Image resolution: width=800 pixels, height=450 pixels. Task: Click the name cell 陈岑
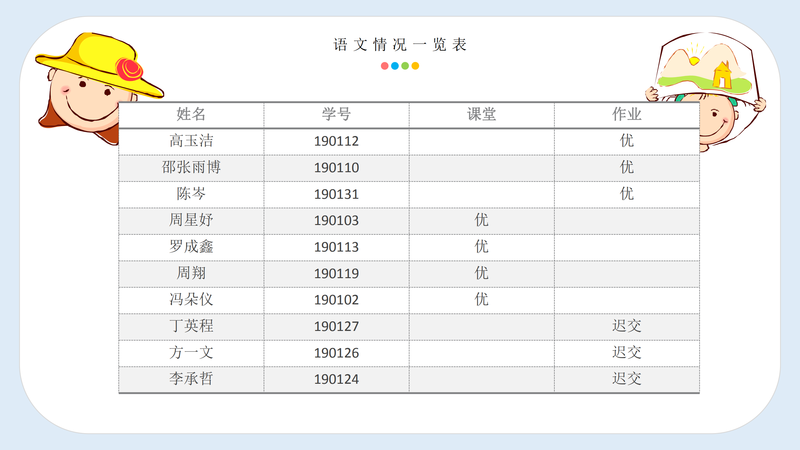[191, 194]
